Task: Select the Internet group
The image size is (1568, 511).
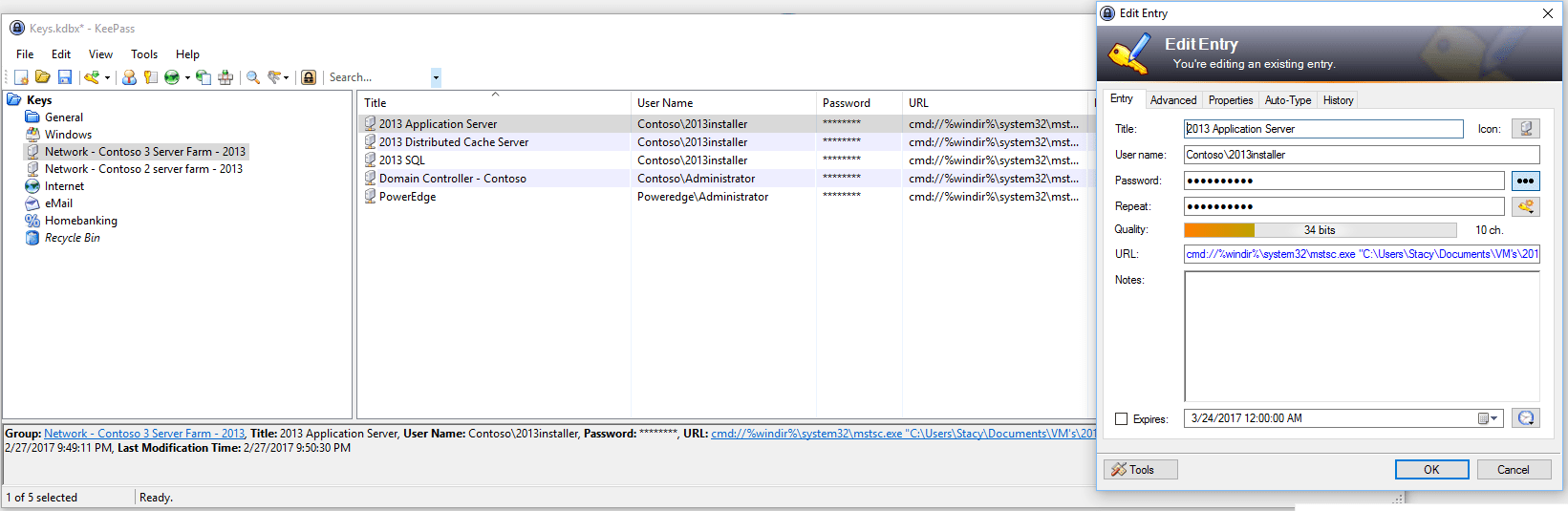Action: point(64,186)
